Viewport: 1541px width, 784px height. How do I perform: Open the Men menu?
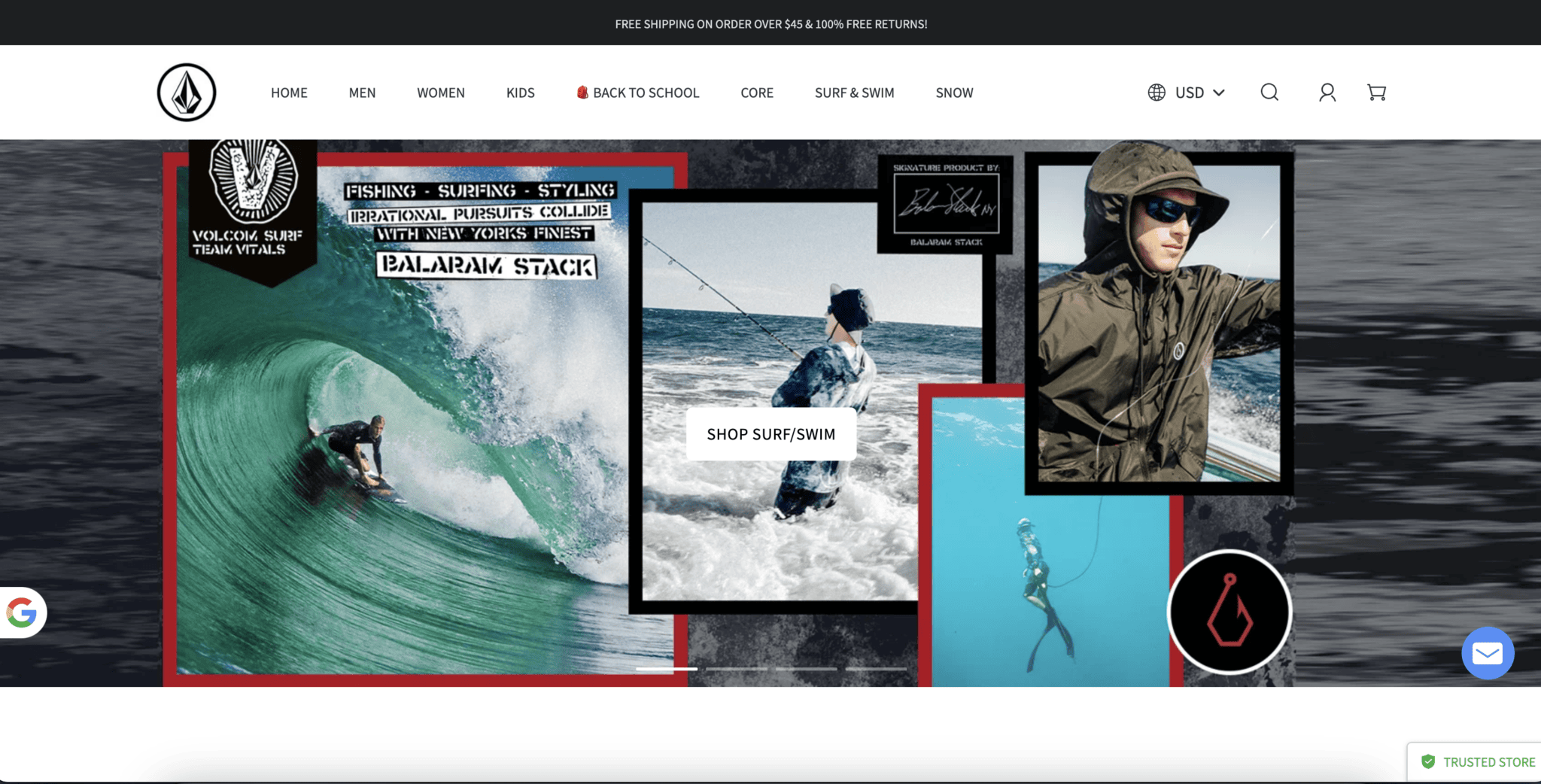pos(362,93)
